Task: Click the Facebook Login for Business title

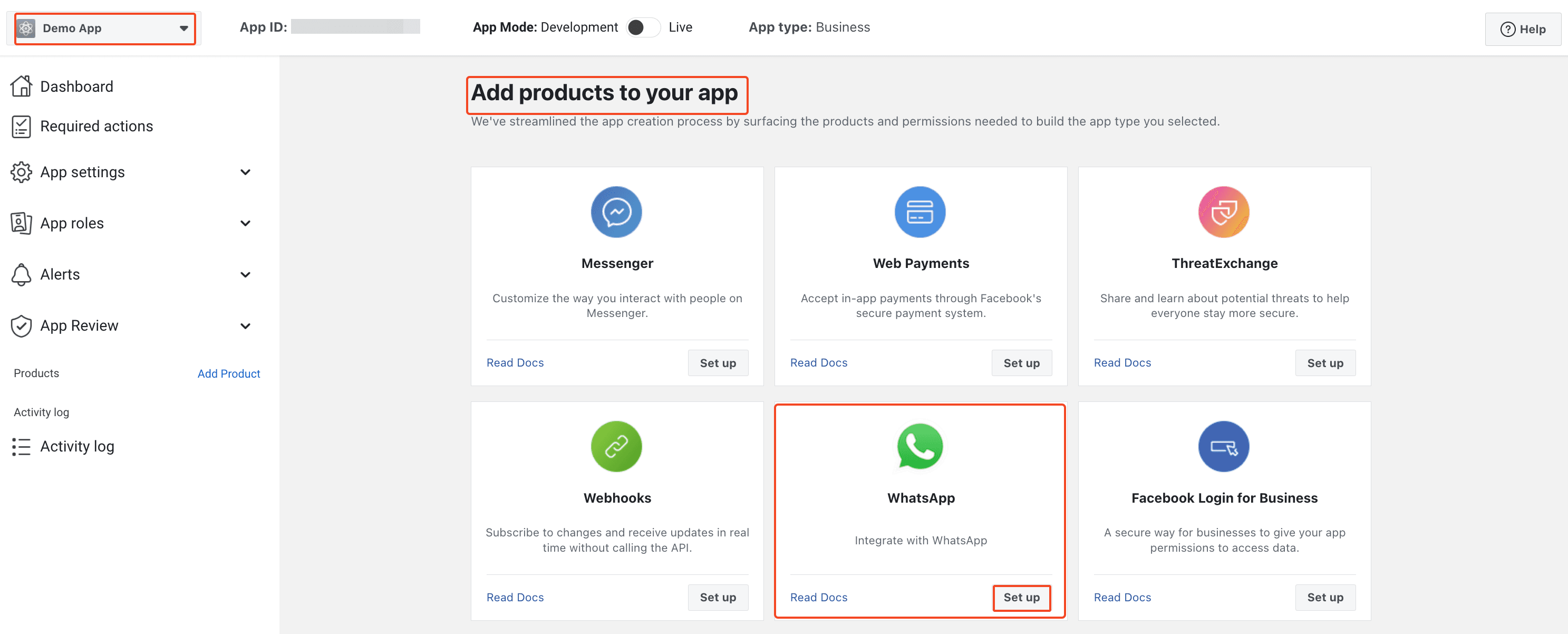Action: coord(1224,498)
